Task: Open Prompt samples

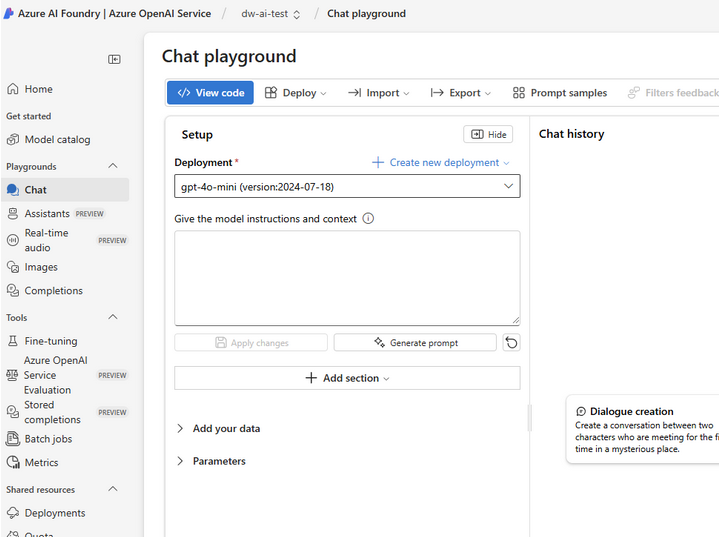Action: (560, 93)
